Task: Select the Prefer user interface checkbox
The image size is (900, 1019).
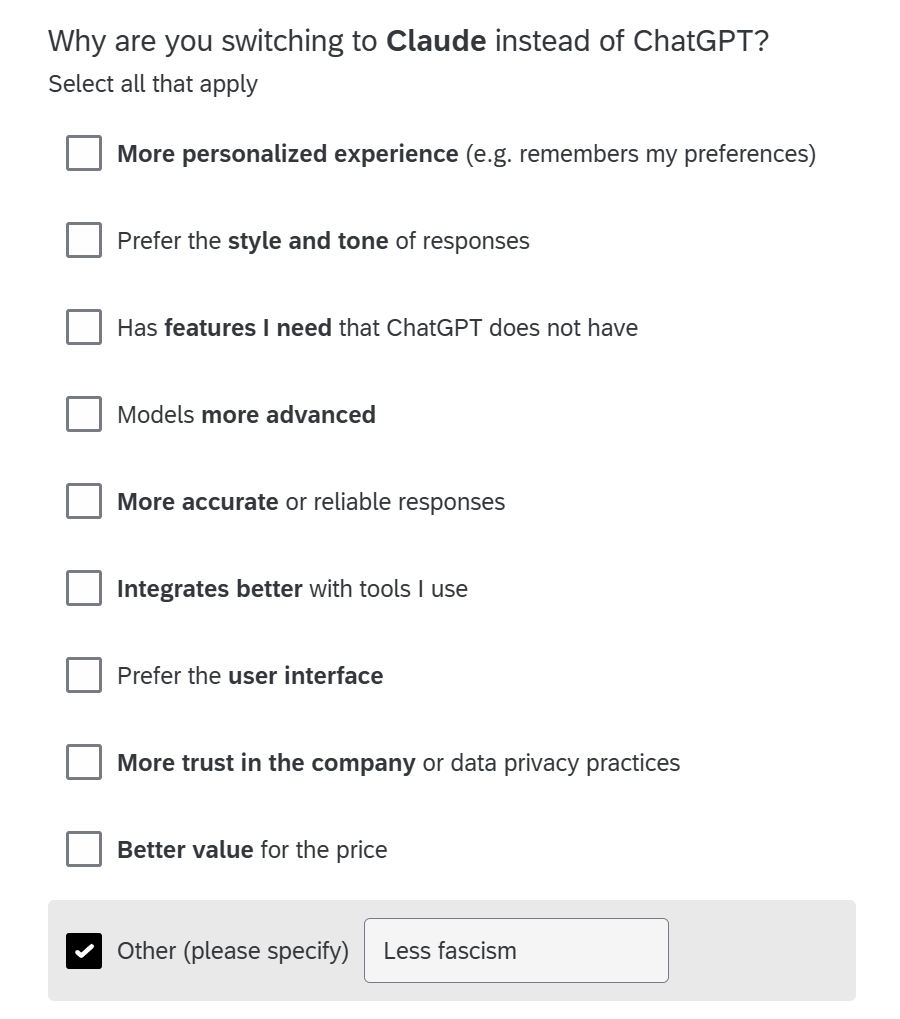Action: pos(84,676)
